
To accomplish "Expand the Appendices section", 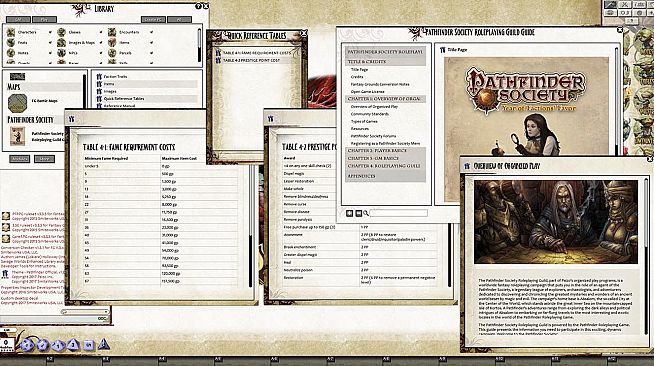I will click(385, 176).
